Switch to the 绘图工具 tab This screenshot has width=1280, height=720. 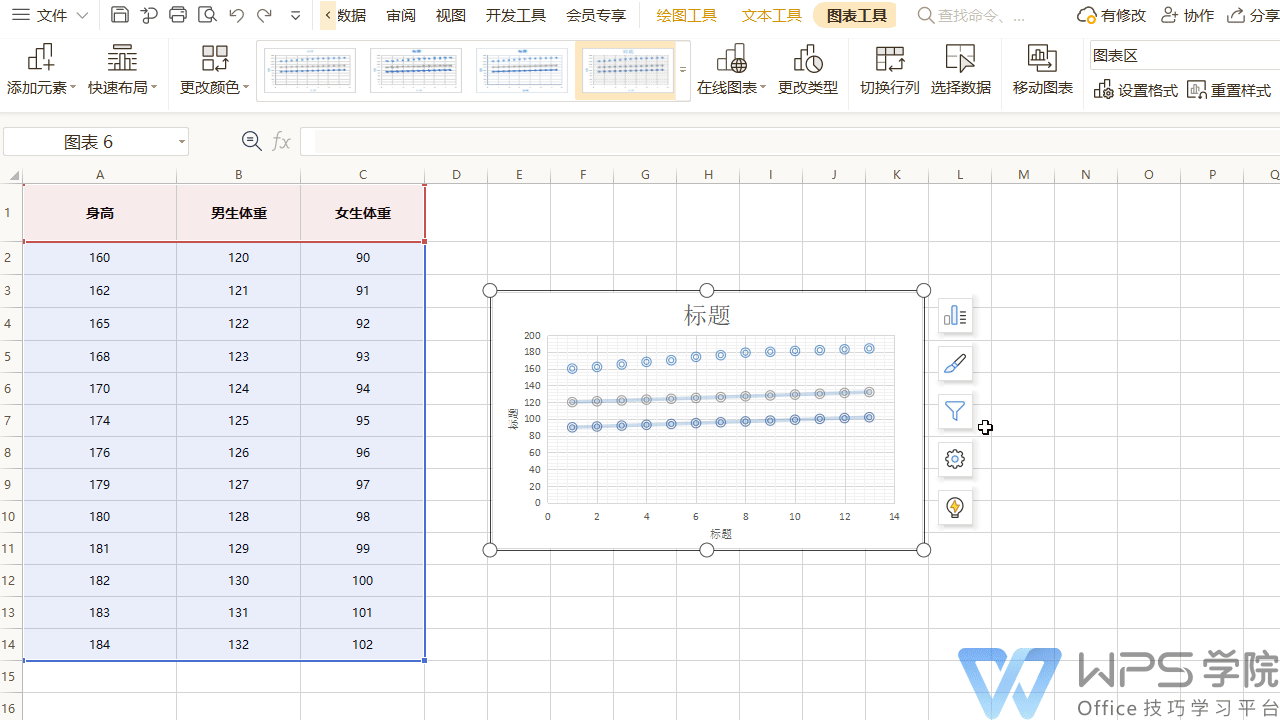coord(687,15)
